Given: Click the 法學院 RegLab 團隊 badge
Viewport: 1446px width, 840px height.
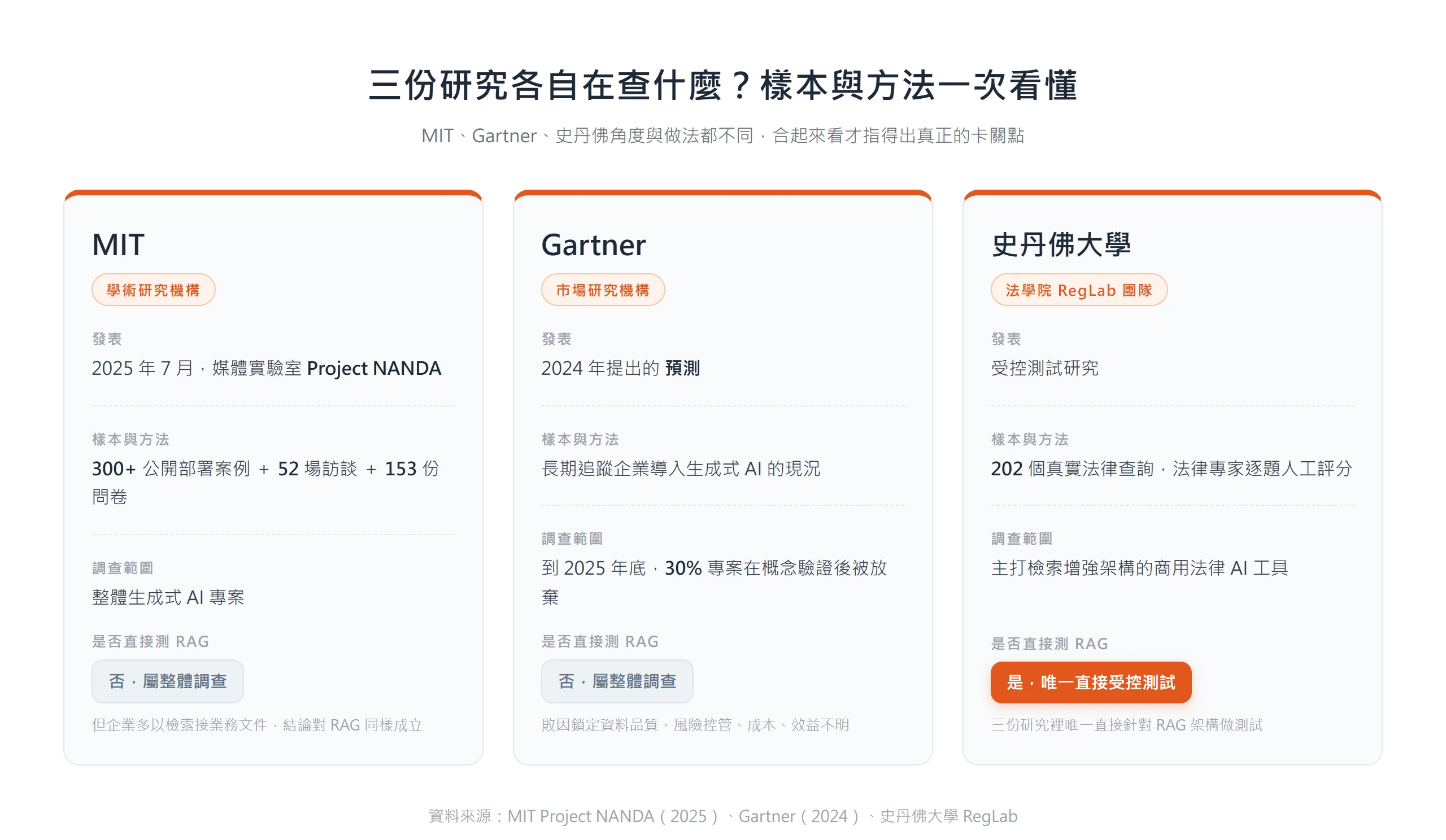Looking at the screenshot, I should pos(1079,290).
